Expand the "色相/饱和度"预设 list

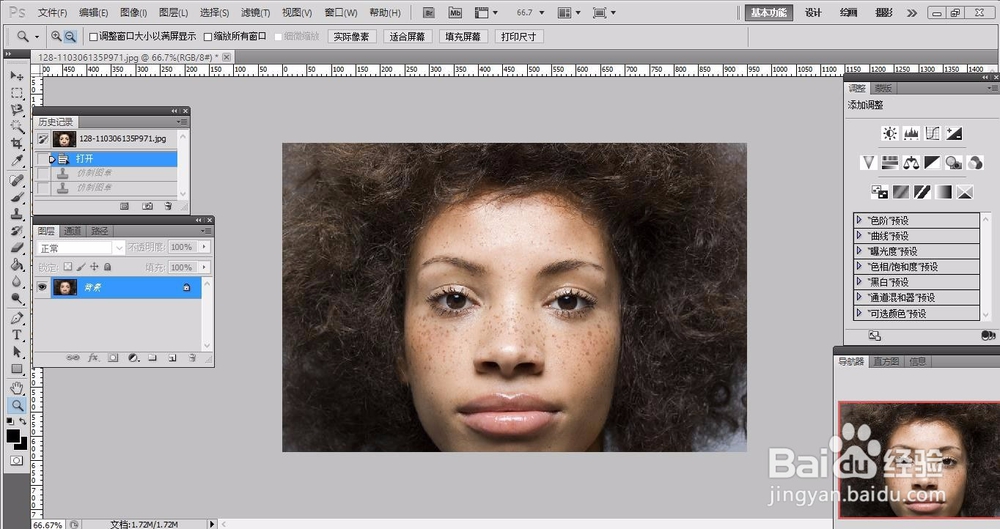pyautogui.click(x=859, y=267)
